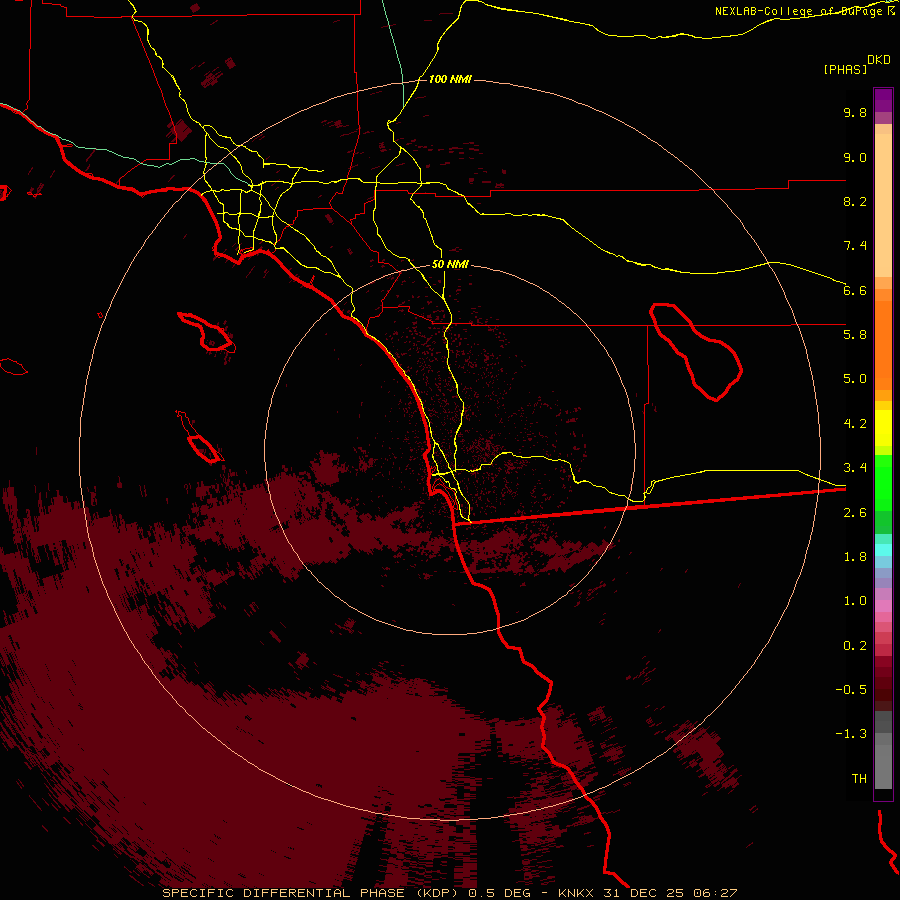Select the 1.0 scale value
The image size is (900, 900).
pyautogui.click(x=855, y=601)
